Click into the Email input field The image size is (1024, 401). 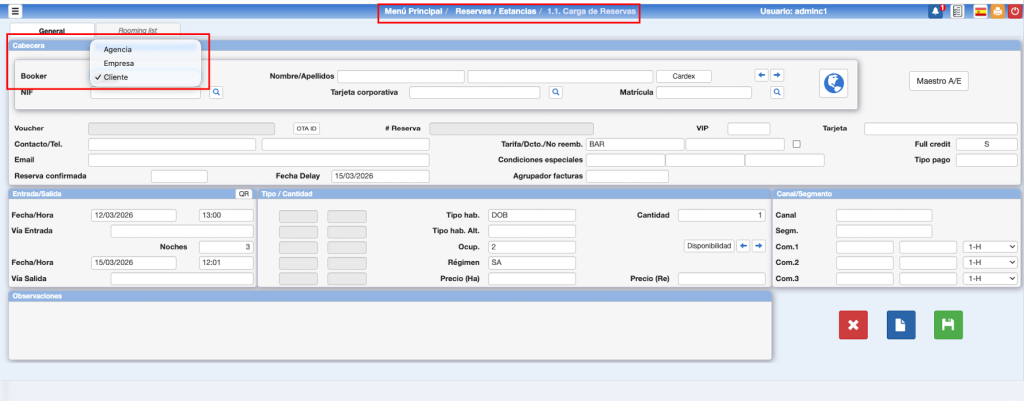tap(258, 160)
